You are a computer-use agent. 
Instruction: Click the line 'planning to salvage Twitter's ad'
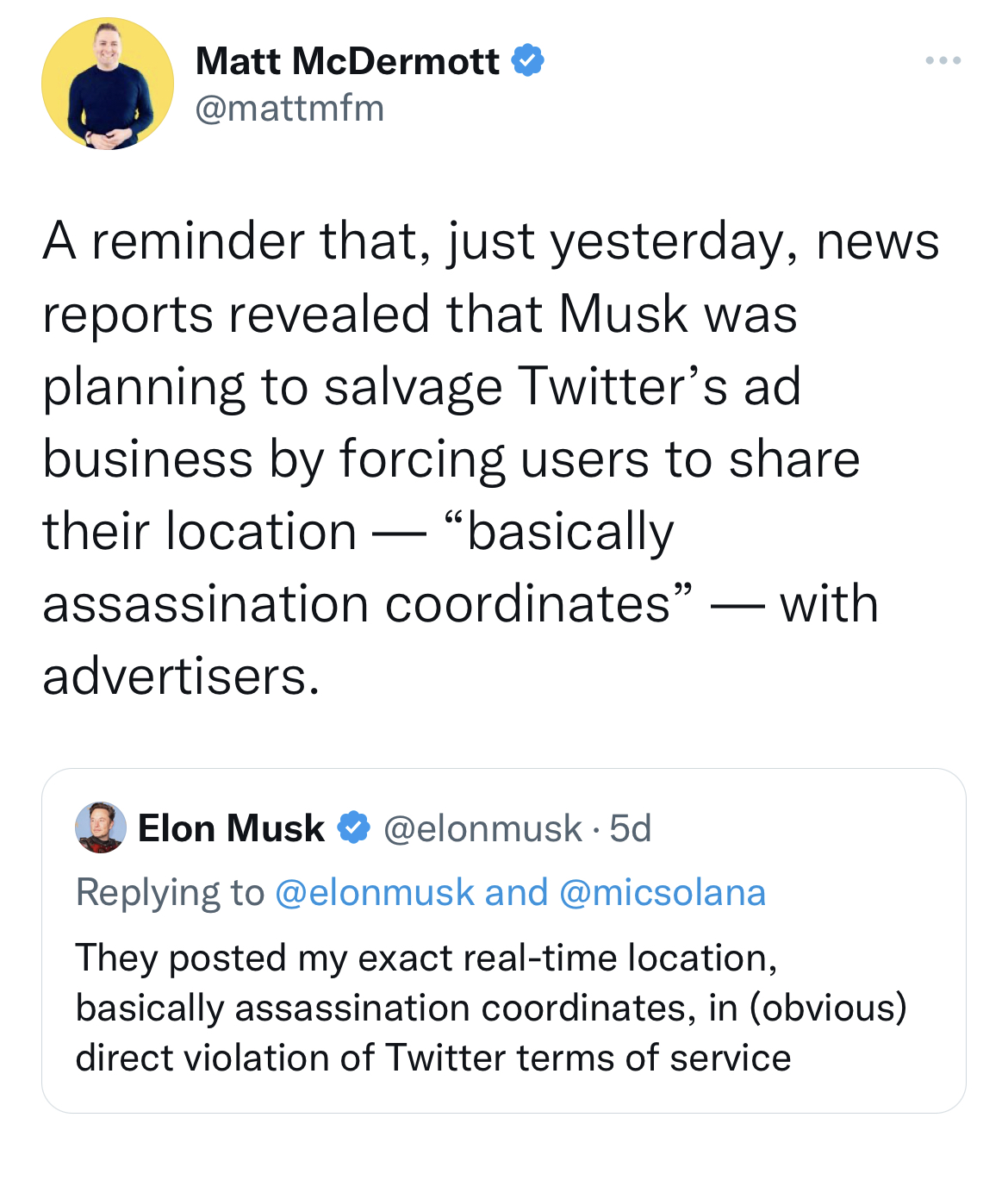(x=421, y=386)
